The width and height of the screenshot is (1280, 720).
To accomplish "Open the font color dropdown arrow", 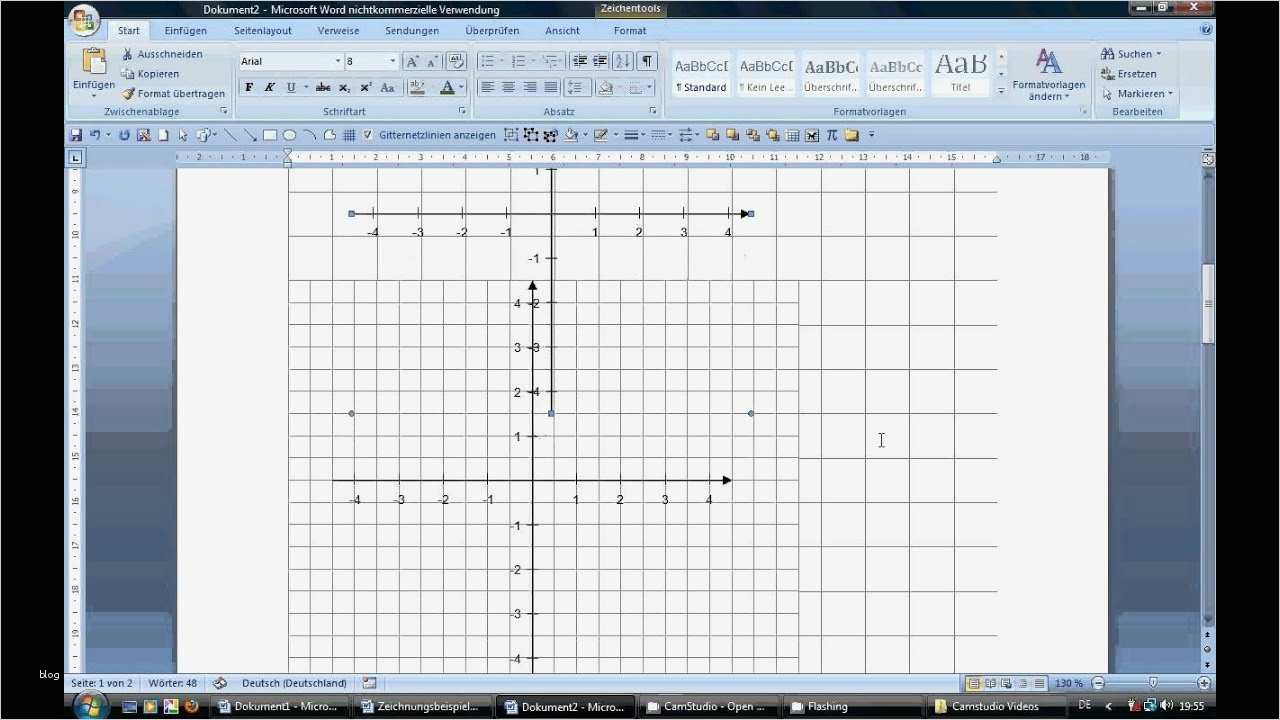I will 461,88.
